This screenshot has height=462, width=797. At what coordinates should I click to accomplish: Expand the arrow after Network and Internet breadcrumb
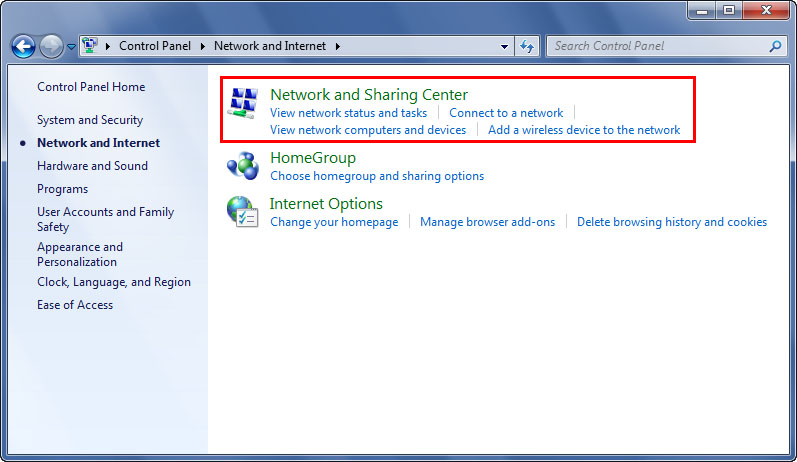(x=338, y=46)
